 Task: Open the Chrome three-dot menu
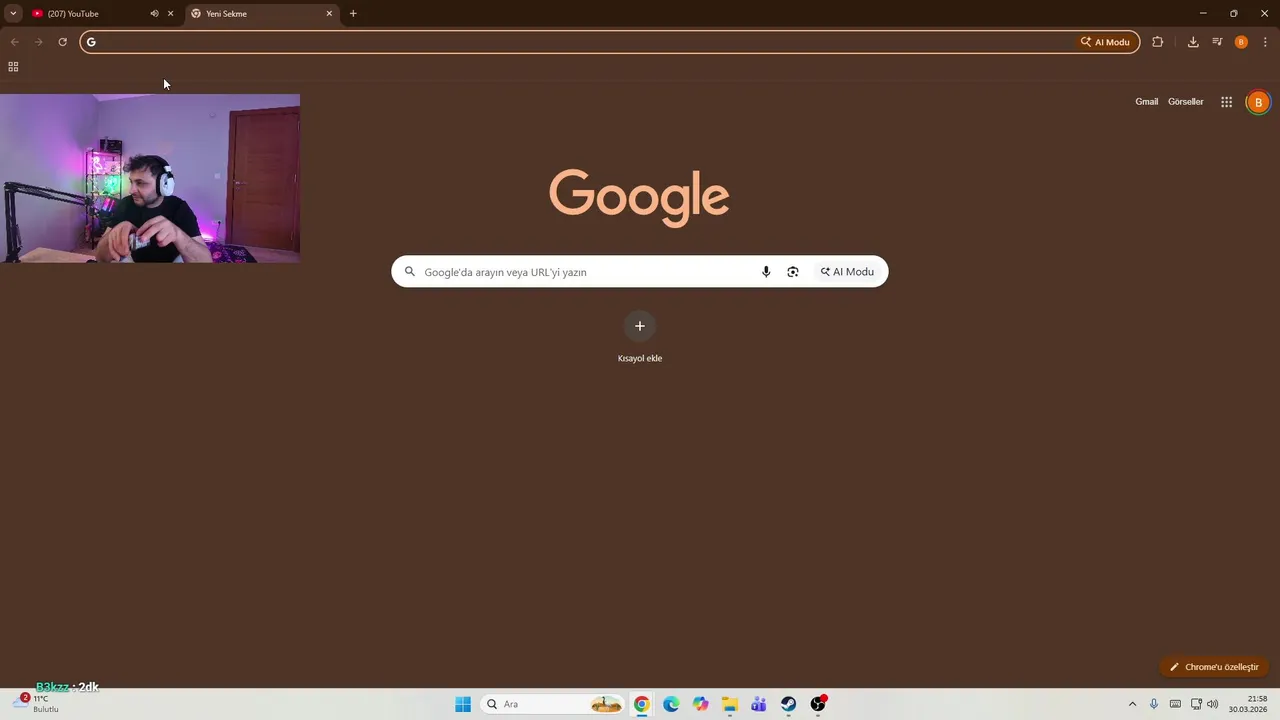tap(1265, 42)
